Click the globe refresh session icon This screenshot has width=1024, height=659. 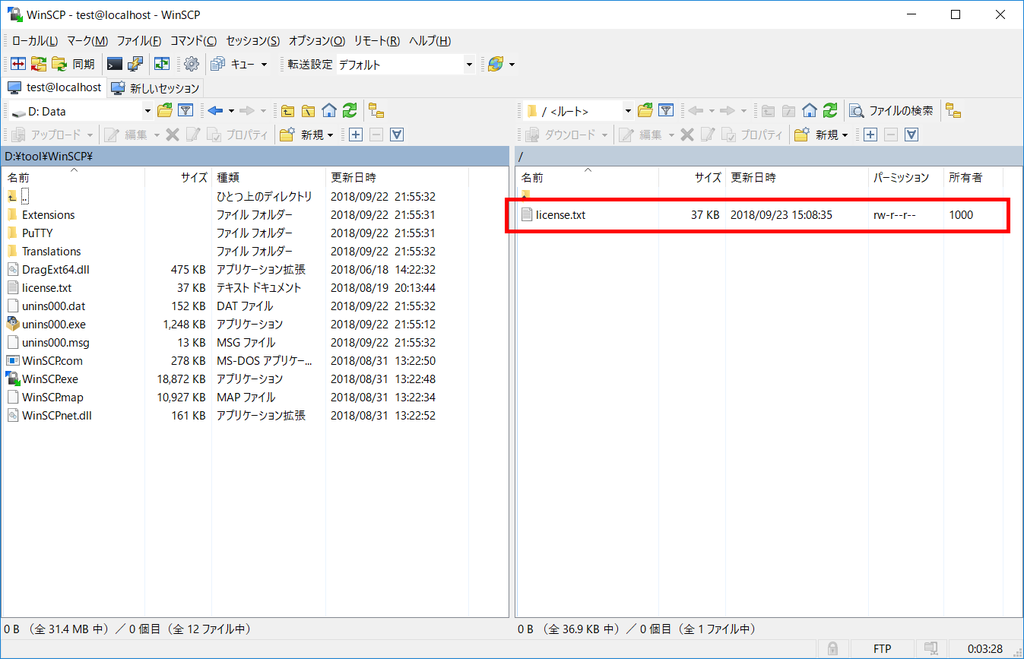tap(496, 64)
